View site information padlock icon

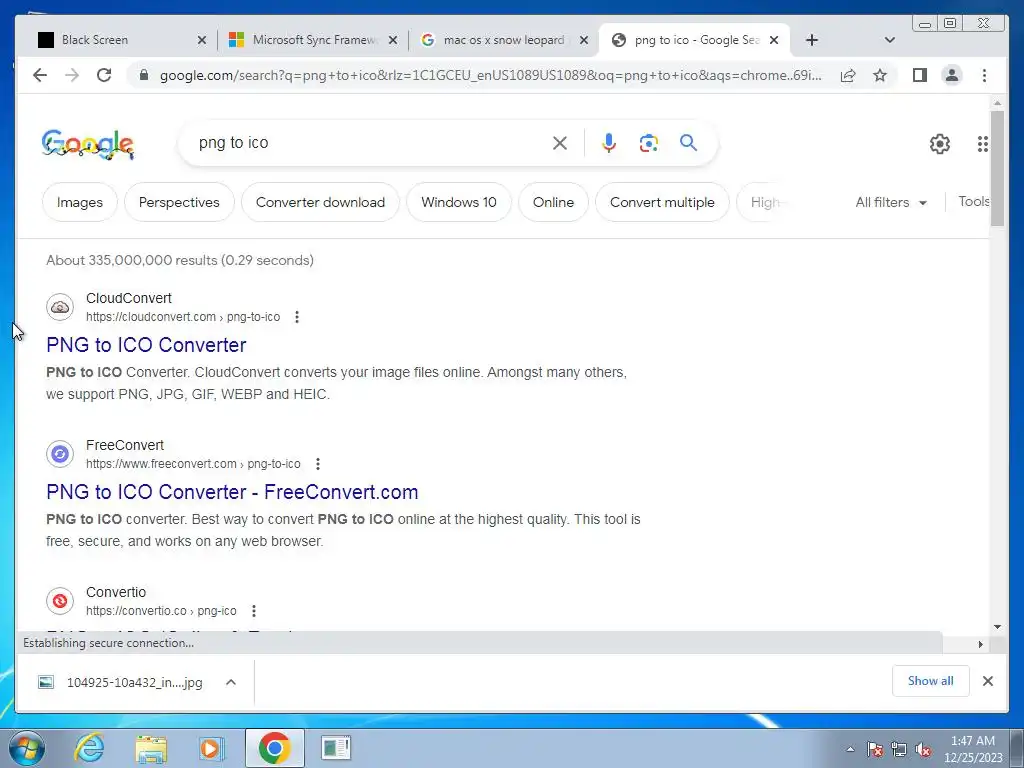[x=144, y=75]
